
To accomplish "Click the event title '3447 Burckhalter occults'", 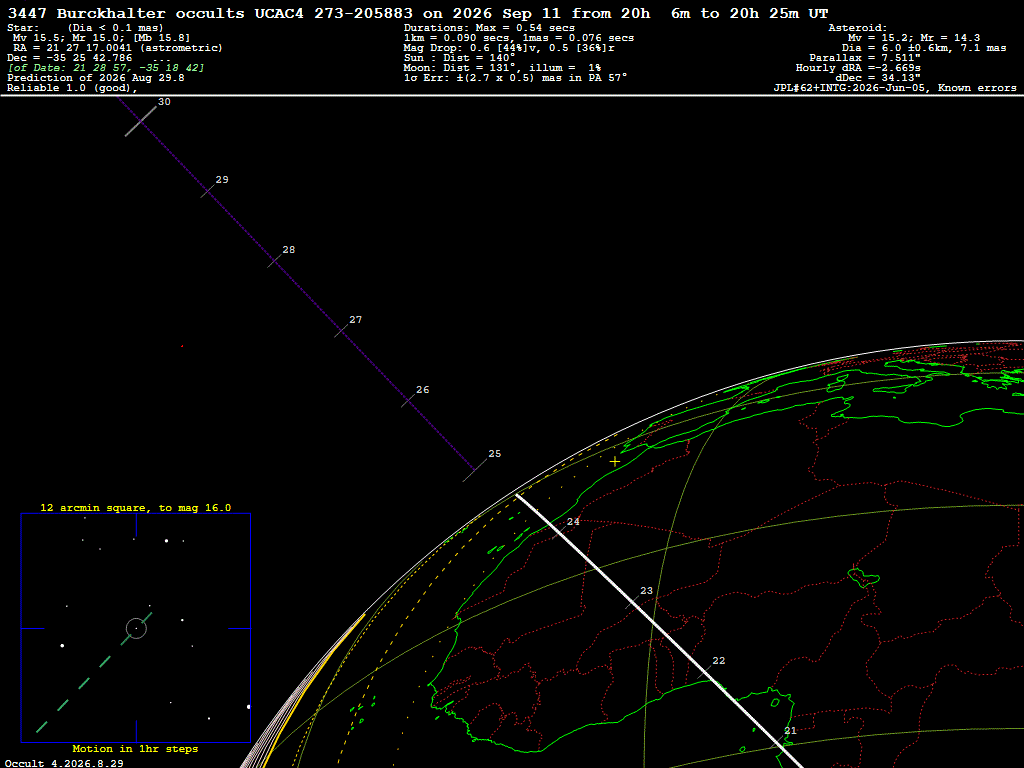I will [126, 14].
